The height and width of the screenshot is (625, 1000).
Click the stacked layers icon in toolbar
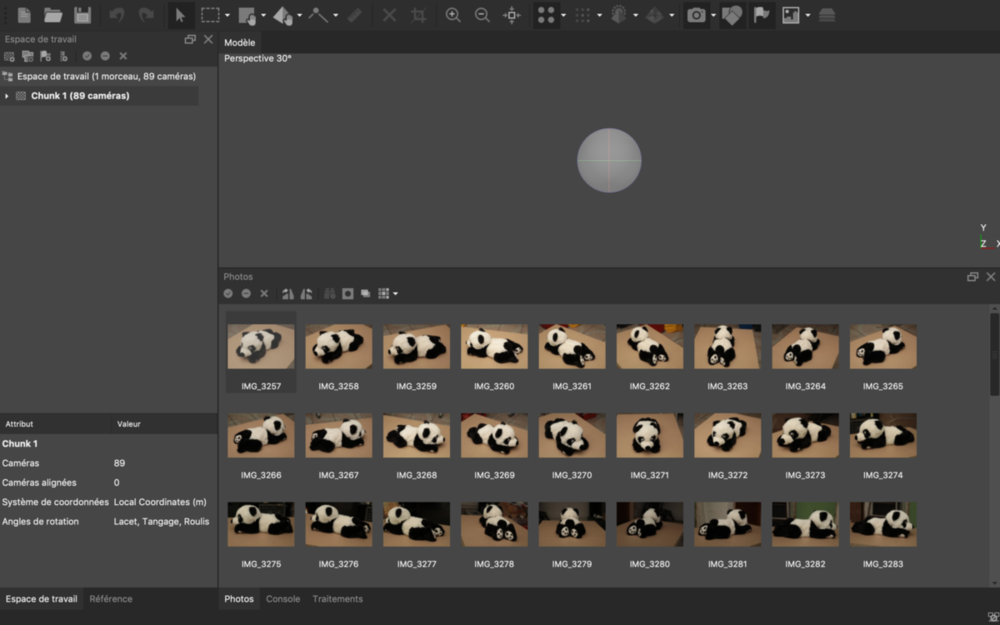click(x=827, y=15)
